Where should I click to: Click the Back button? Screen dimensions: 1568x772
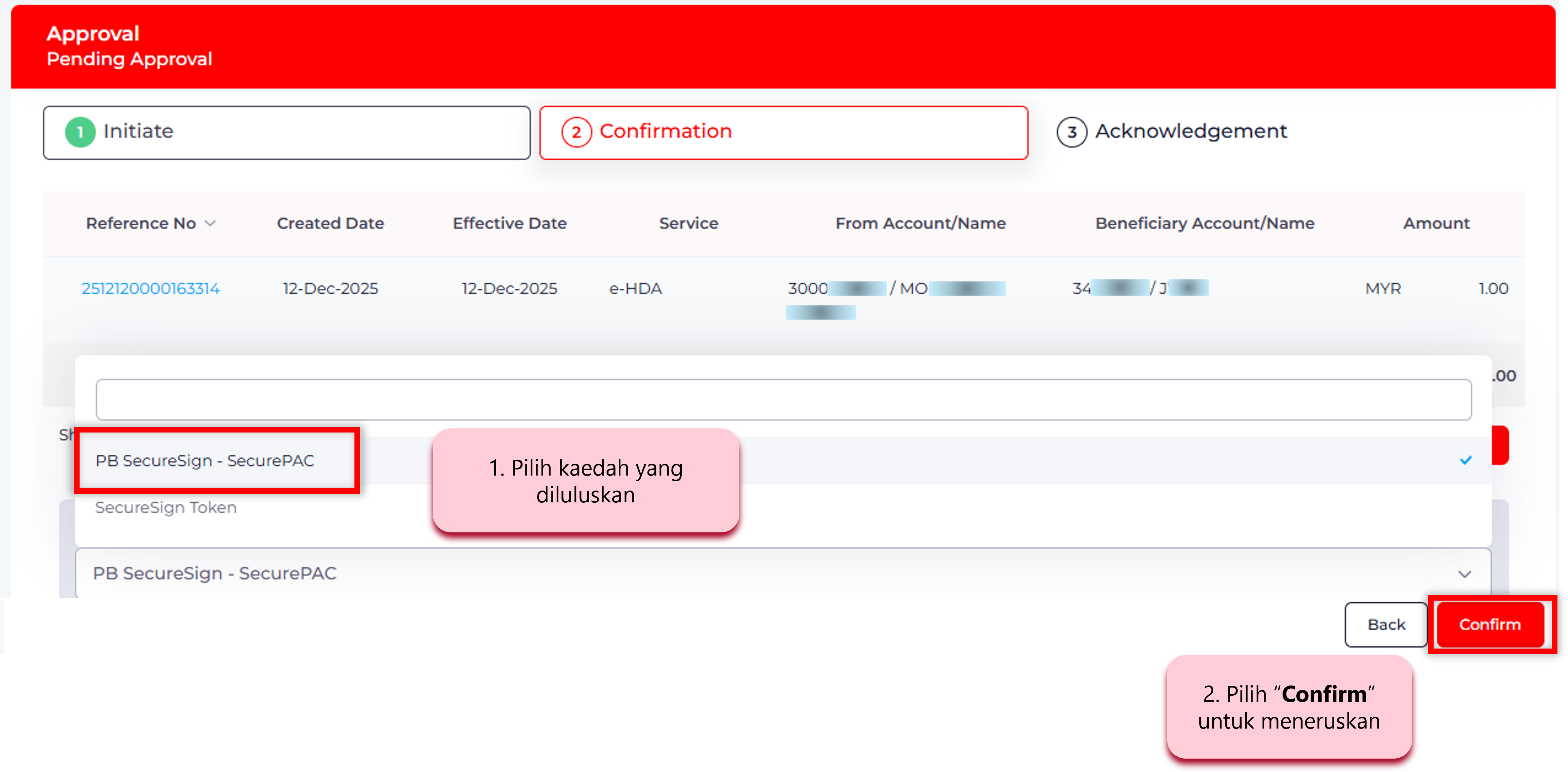1386,624
